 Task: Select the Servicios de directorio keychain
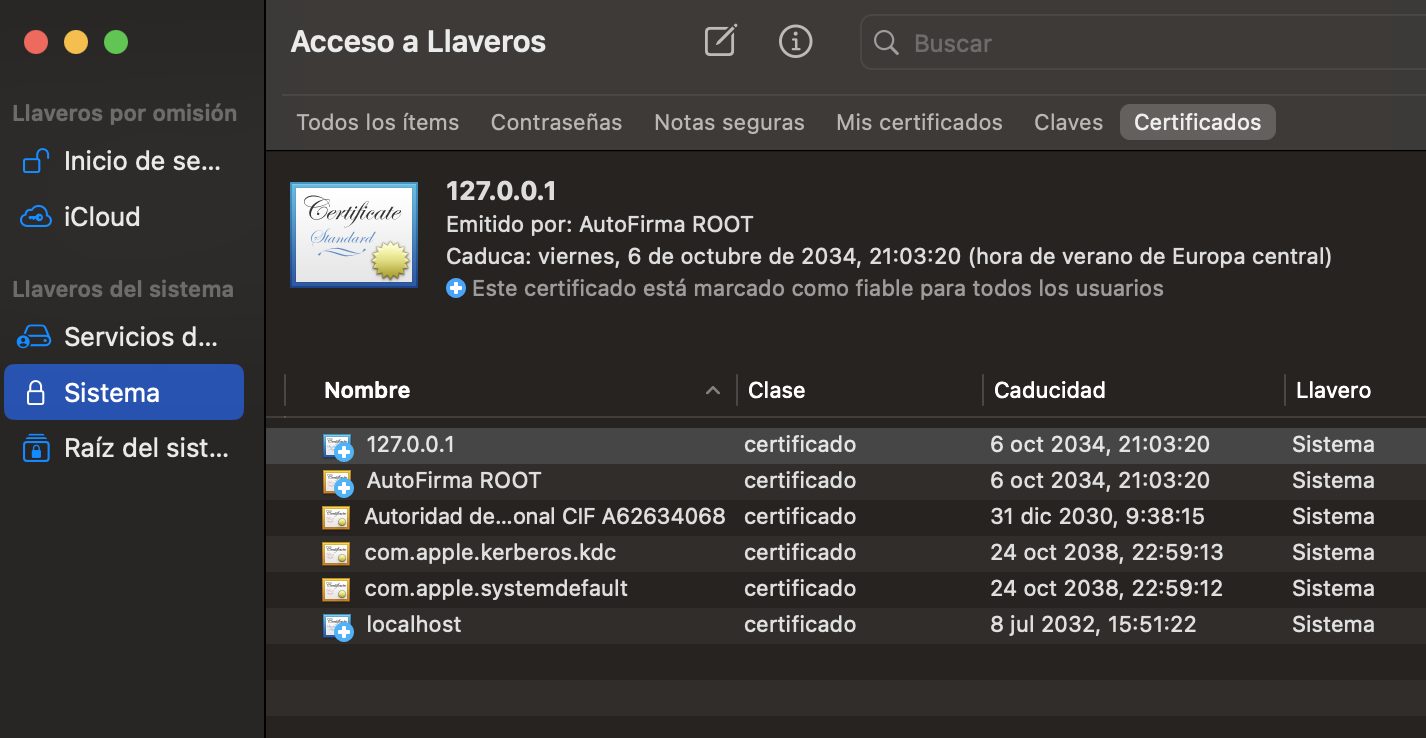point(140,337)
